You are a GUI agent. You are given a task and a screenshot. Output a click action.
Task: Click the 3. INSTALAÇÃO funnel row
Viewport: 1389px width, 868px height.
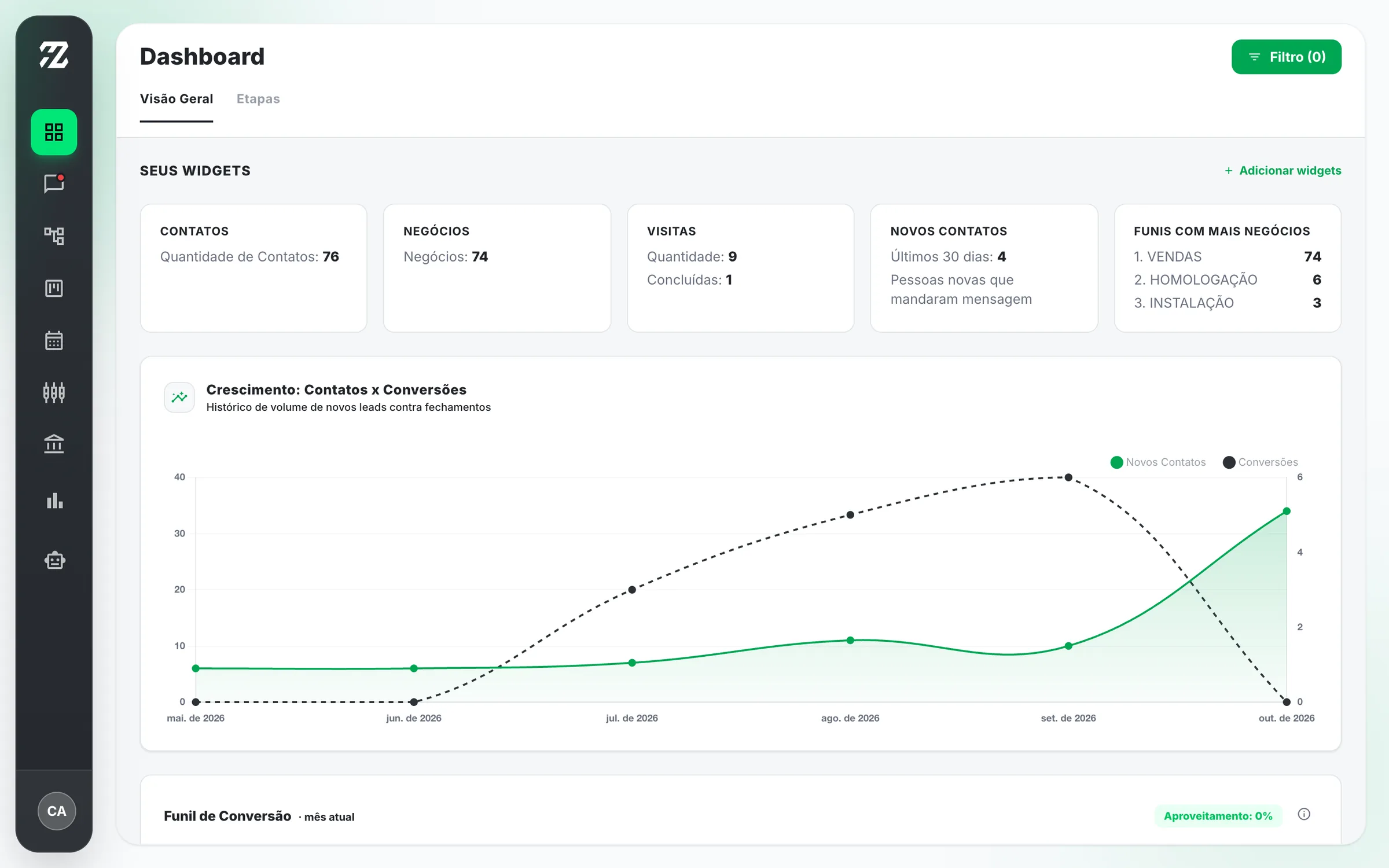1227,303
